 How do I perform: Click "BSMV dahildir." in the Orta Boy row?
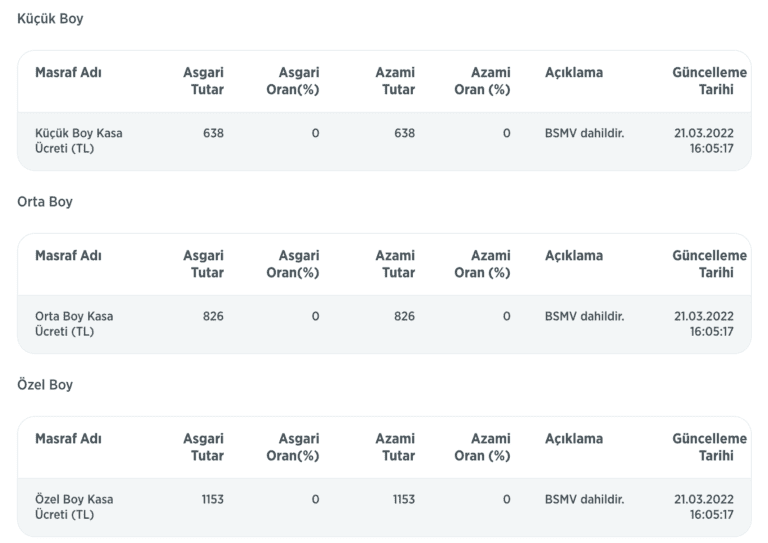click(x=584, y=316)
